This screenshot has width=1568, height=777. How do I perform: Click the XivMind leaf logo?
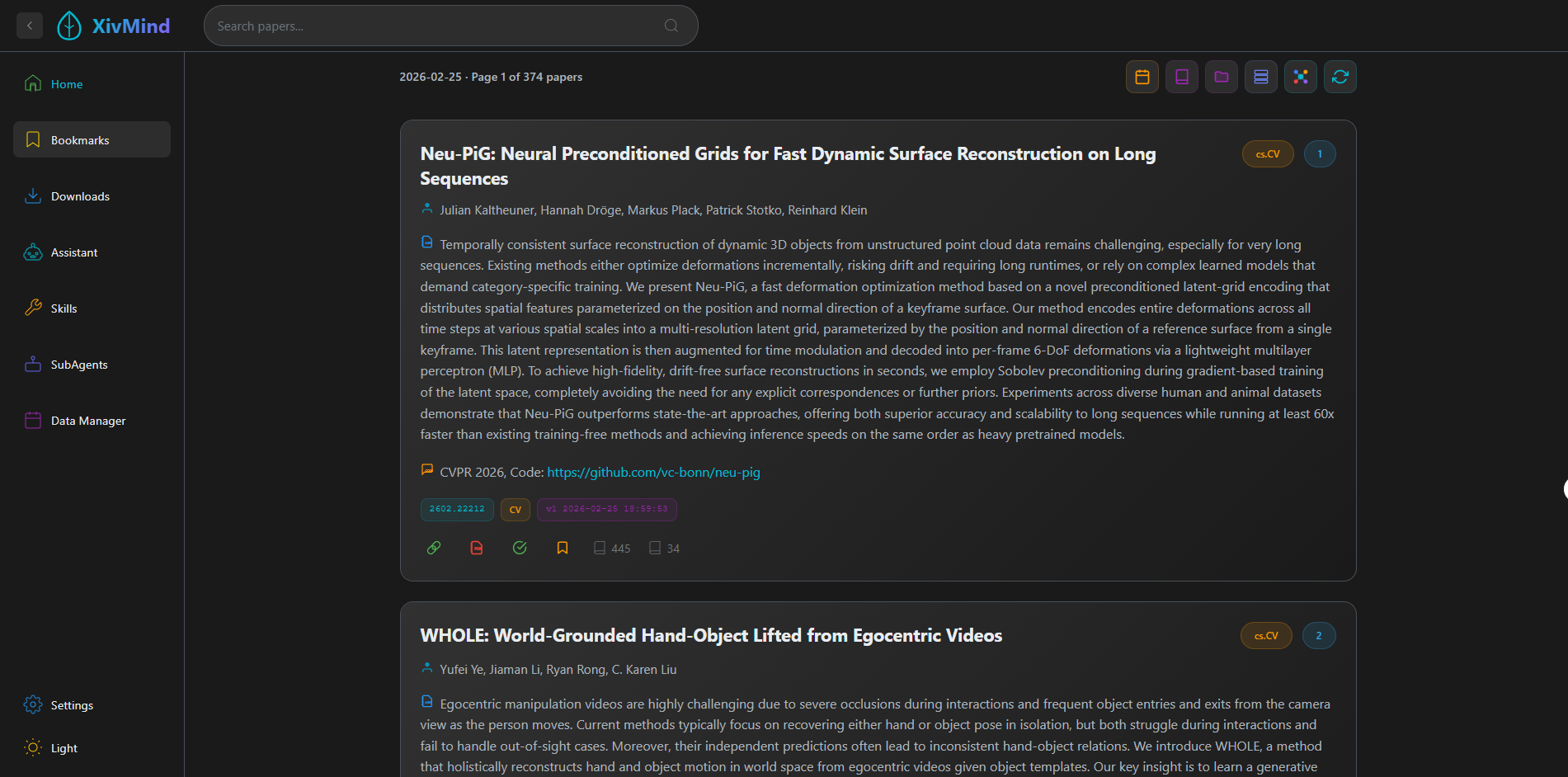tap(69, 26)
